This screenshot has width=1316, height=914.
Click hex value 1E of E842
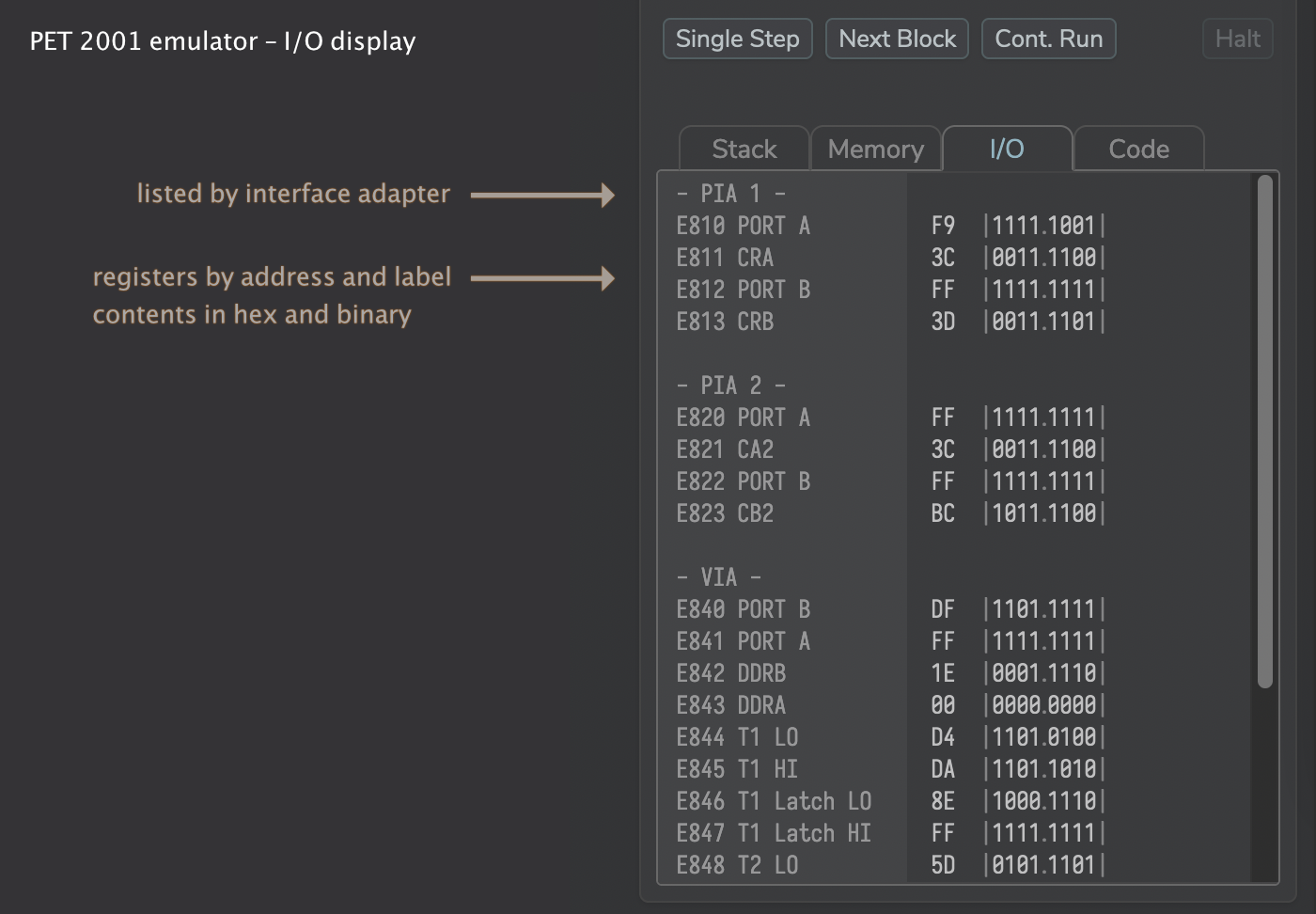point(943,673)
